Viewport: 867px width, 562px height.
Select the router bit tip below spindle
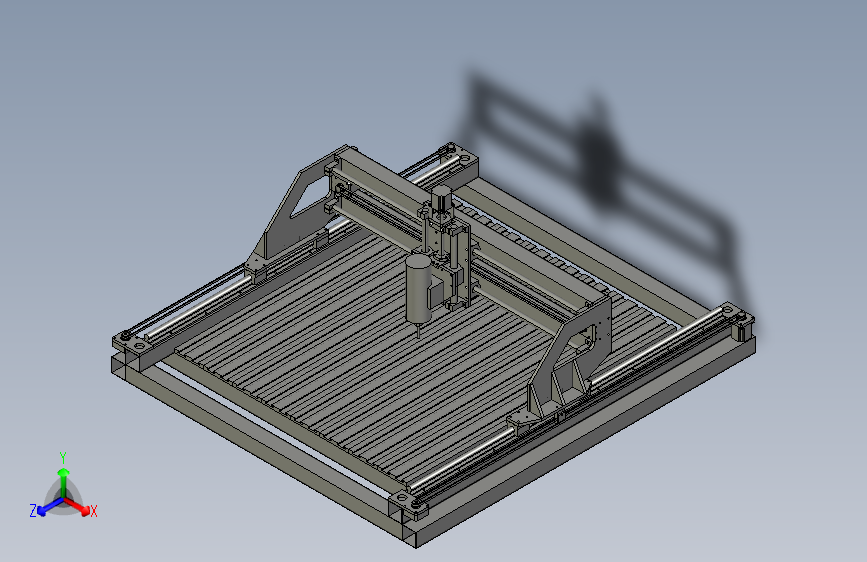[418, 331]
